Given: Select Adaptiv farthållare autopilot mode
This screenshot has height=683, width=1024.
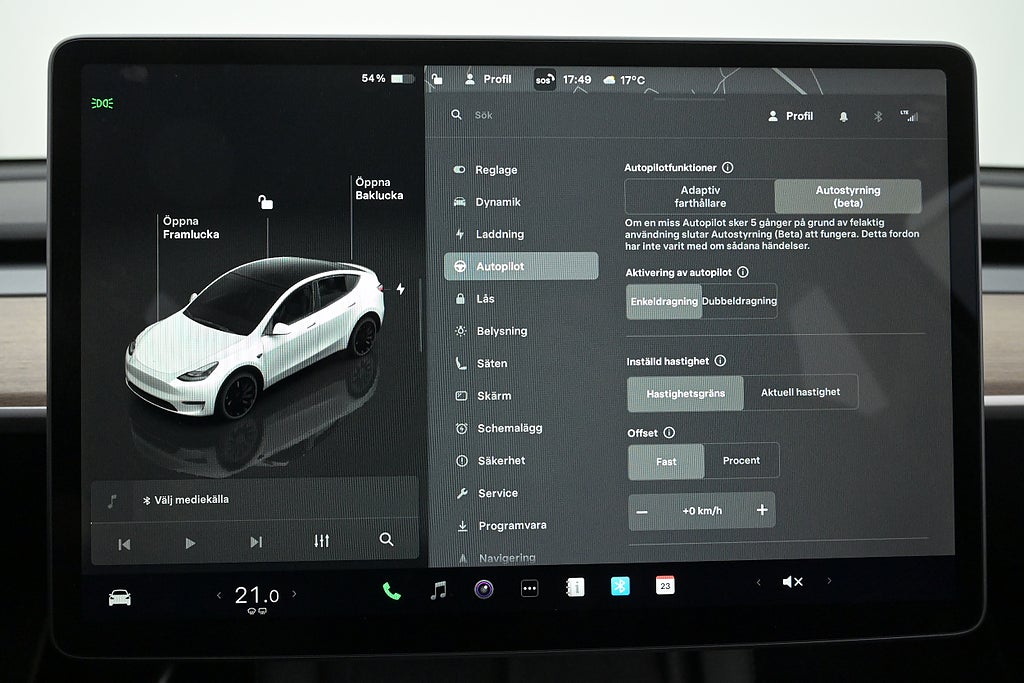Looking at the screenshot, I should (700, 196).
